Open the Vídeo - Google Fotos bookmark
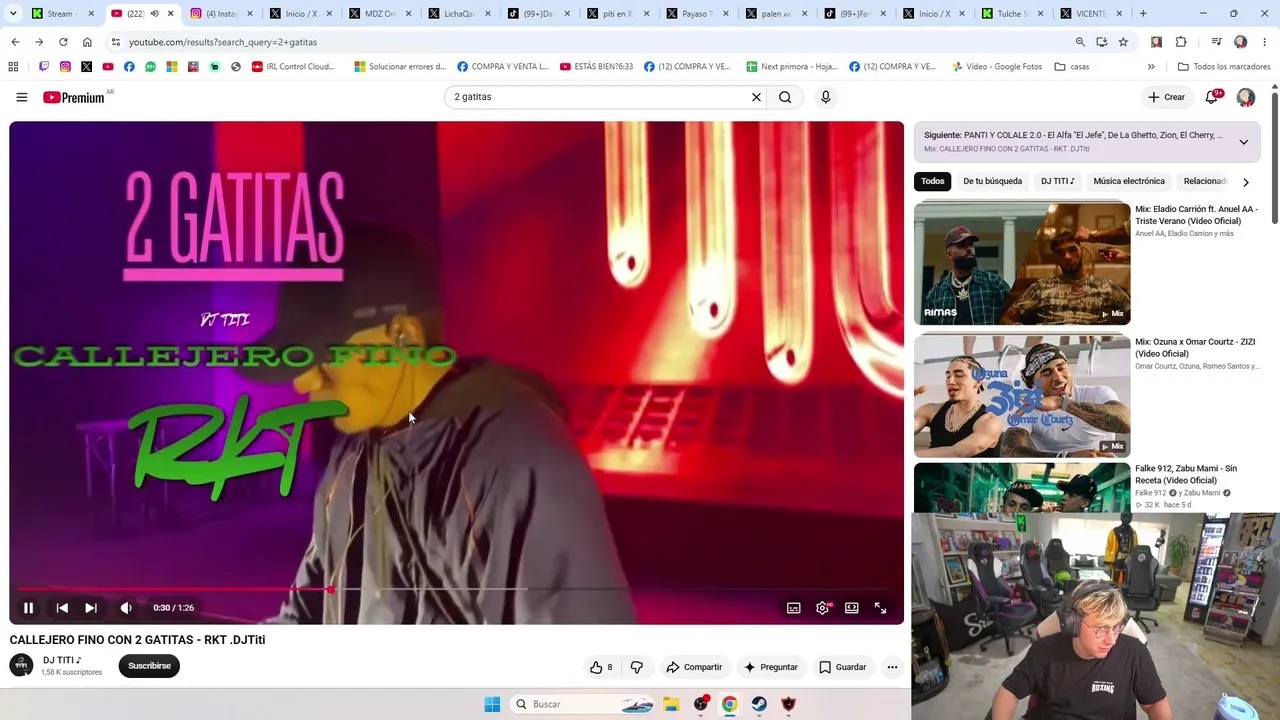 [996, 67]
